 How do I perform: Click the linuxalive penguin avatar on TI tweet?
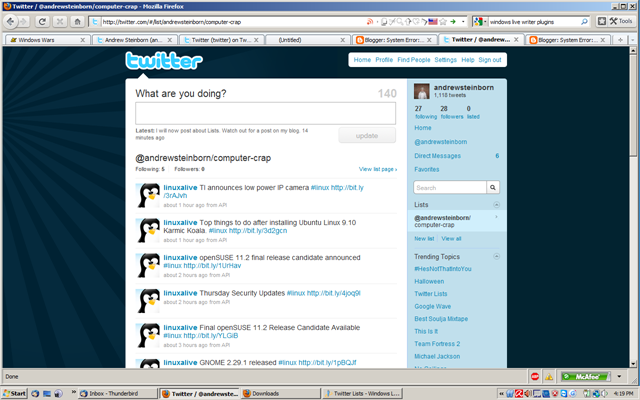tap(148, 196)
